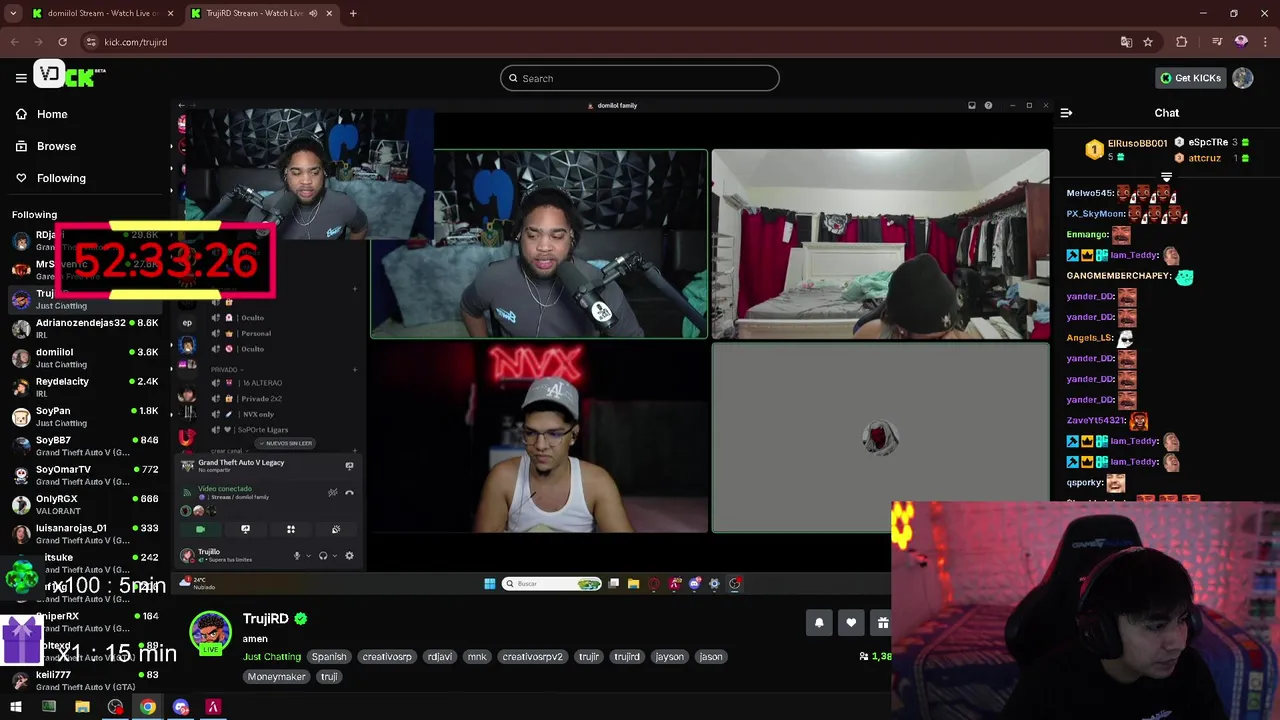The height and width of the screenshot is (720, 1280).
Task: Reload the kick.com page
Action: click(62, 42)
